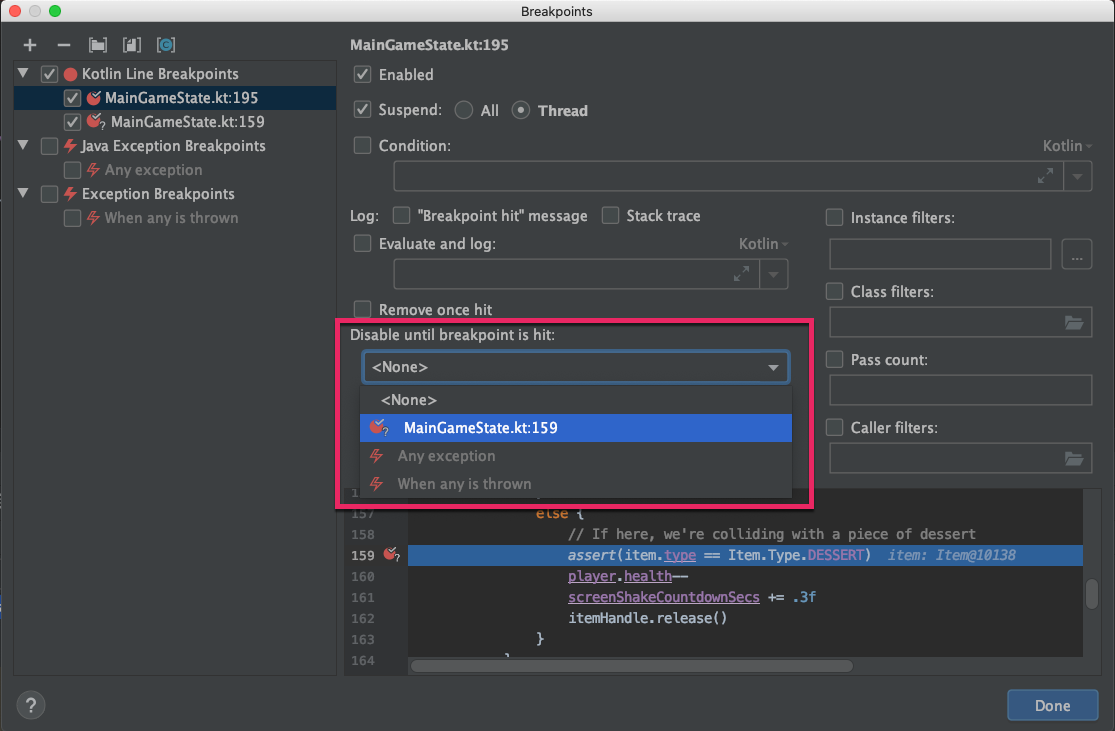The height and width of the screenshot is (731, 1115).
Task: Uncheck the Enabled checkbox
Action: point(362,74)
